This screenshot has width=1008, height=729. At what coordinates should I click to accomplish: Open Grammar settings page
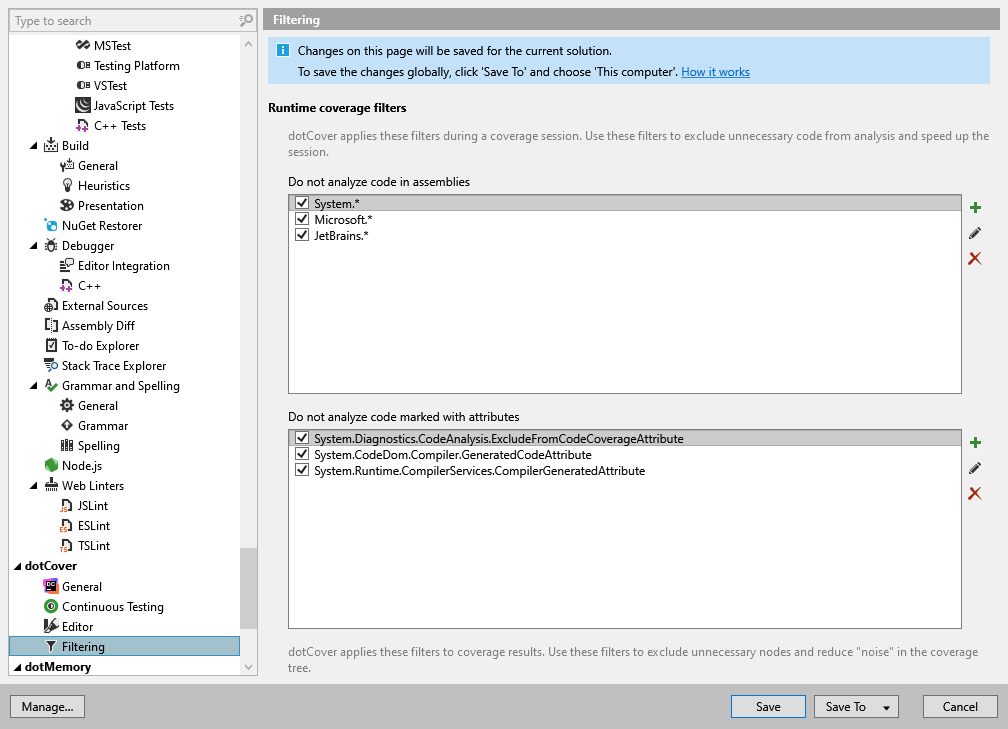pos(103,426)
